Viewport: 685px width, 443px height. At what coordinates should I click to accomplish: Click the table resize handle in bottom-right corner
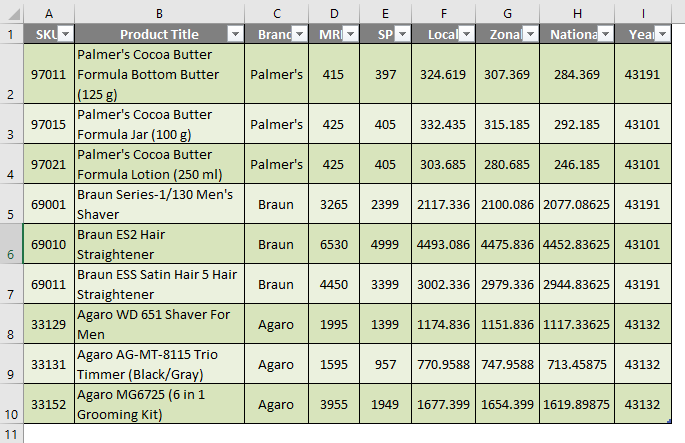pos(669,421)
